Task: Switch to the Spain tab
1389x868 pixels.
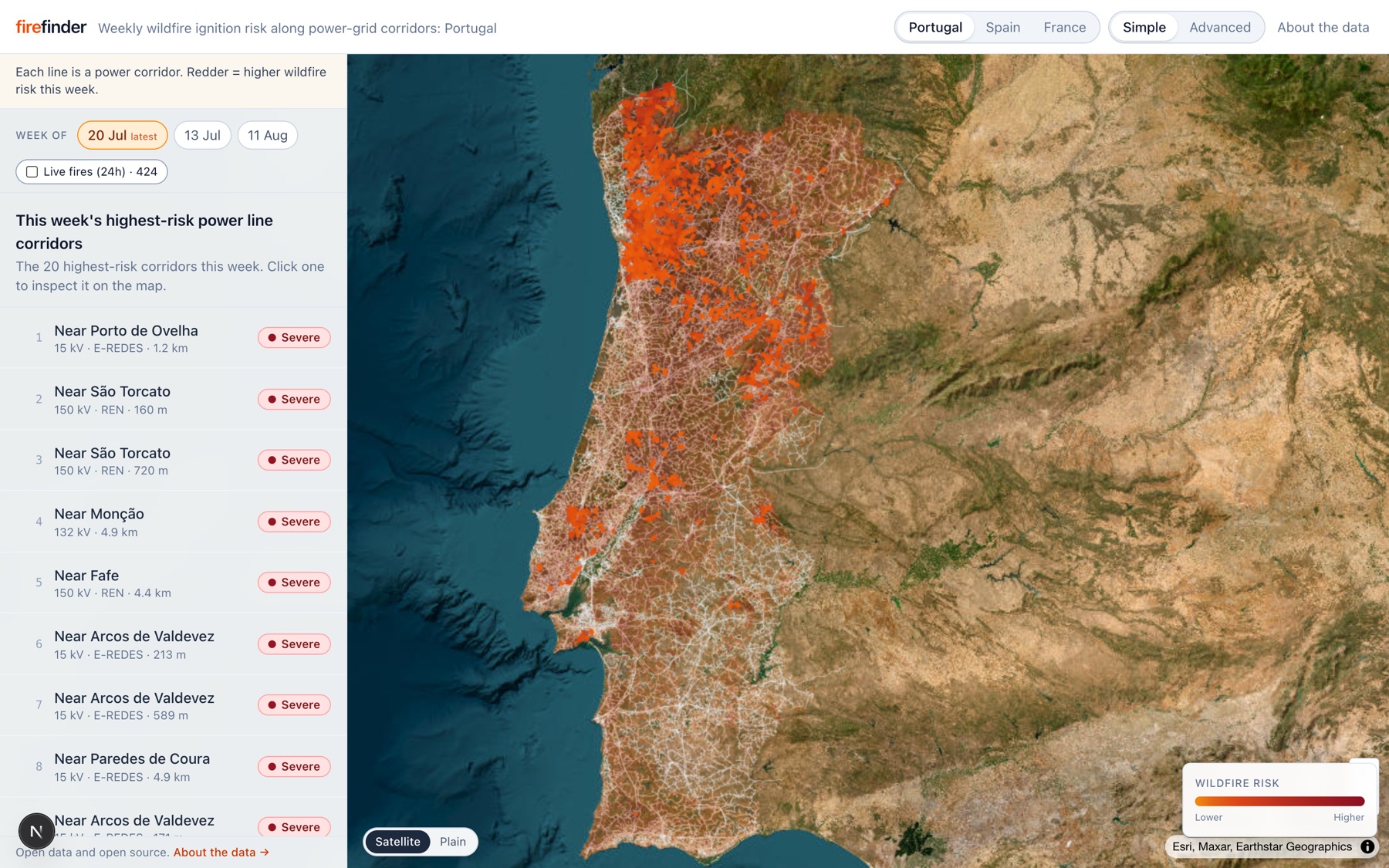Action: [1002, 27]
